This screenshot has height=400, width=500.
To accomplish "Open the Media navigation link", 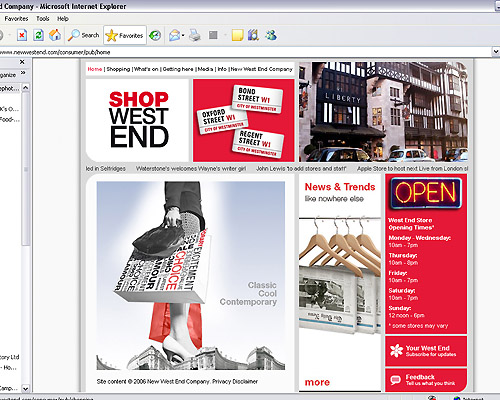I will click(x=205, y=69).
